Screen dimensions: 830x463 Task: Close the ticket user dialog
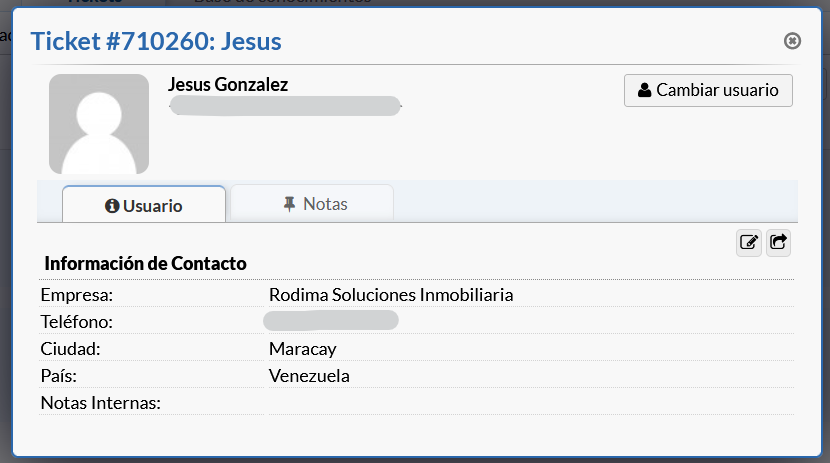(x=792, y=41)
